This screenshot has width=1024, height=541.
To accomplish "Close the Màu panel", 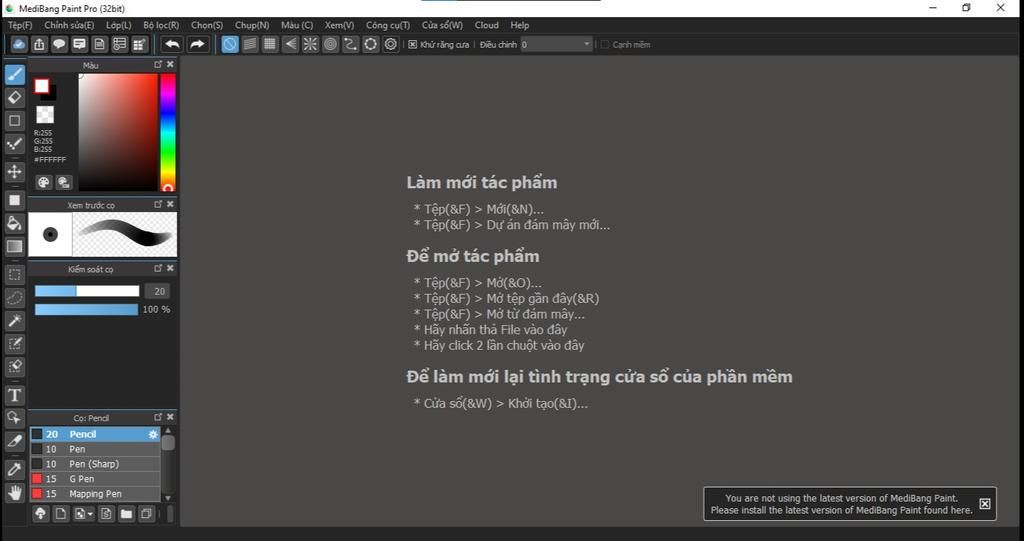I will [170, 64].
